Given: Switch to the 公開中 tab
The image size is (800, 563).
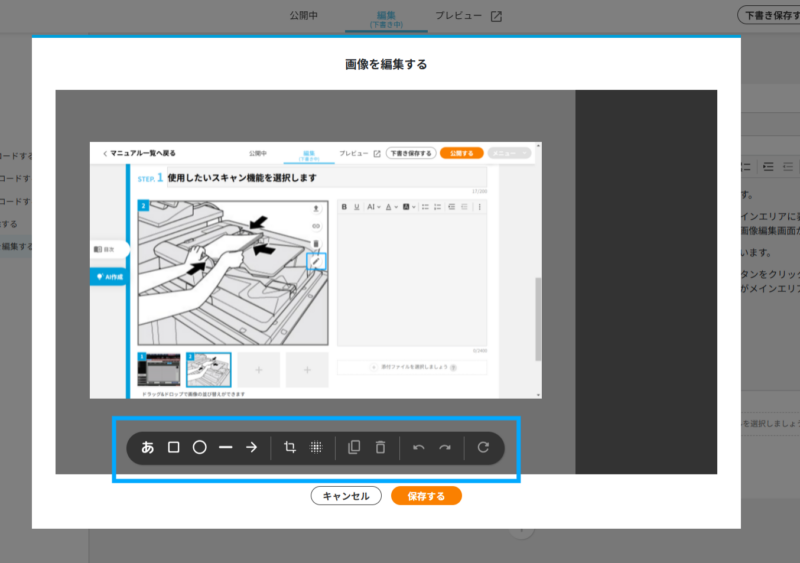Looking at the screenshot, I should point(303,16).
